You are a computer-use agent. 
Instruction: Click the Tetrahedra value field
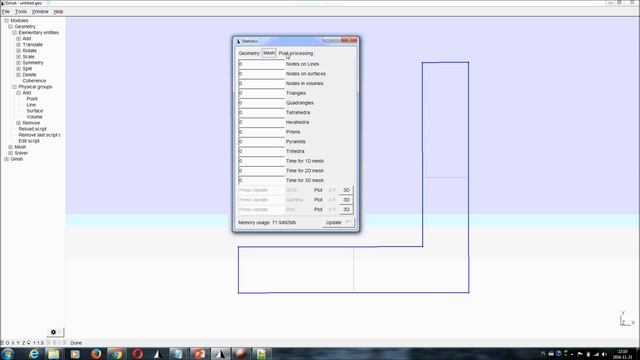(x=261, y=113)
